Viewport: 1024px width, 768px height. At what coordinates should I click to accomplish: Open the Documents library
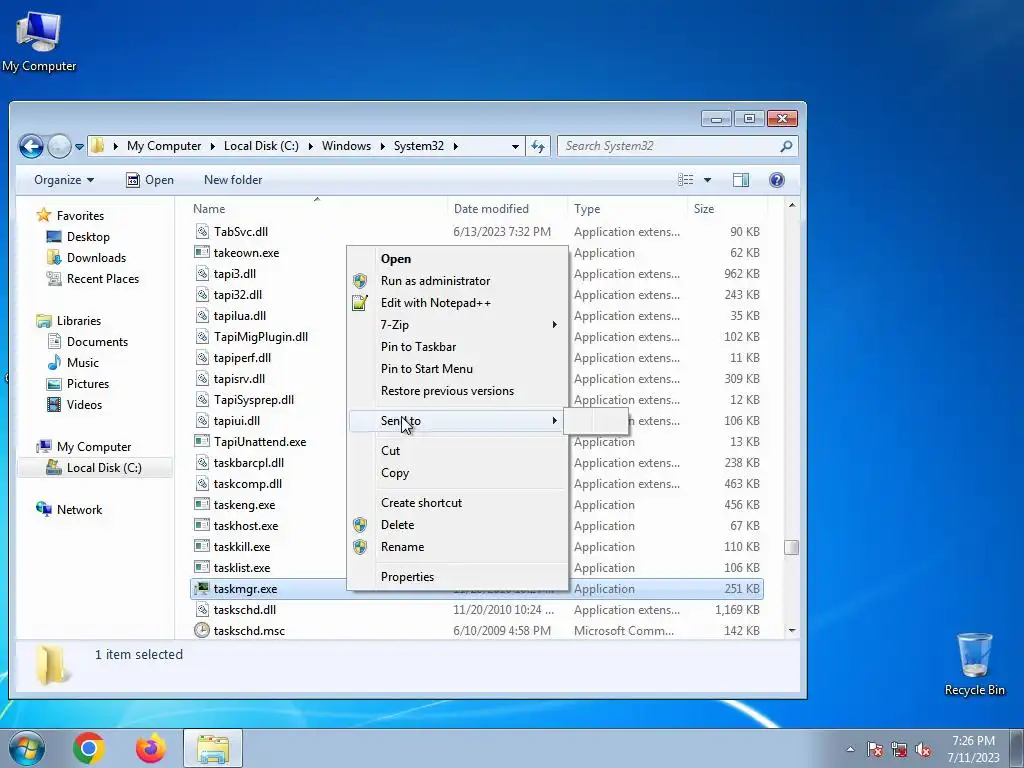(x=88, y=342)
